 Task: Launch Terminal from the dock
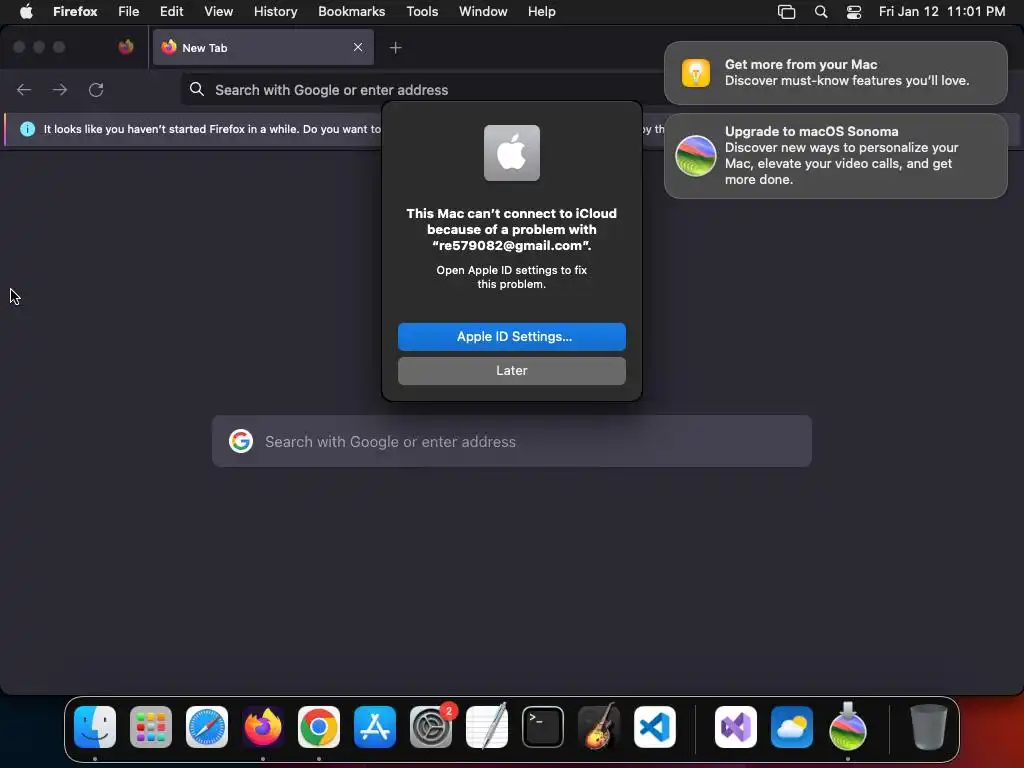(543, 727)
